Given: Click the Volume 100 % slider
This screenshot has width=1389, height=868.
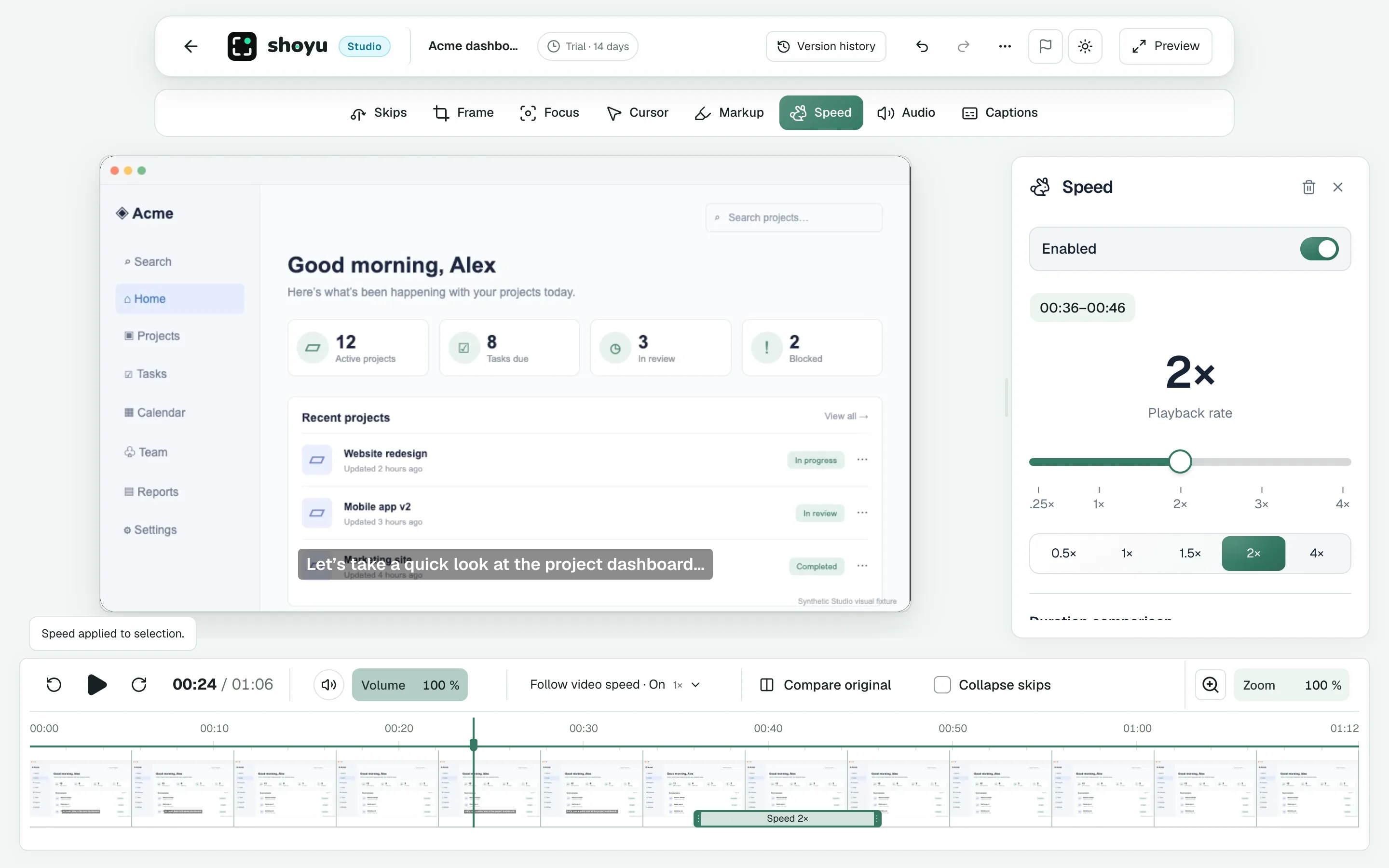Looking at the screenshot, I should [410, 684].
